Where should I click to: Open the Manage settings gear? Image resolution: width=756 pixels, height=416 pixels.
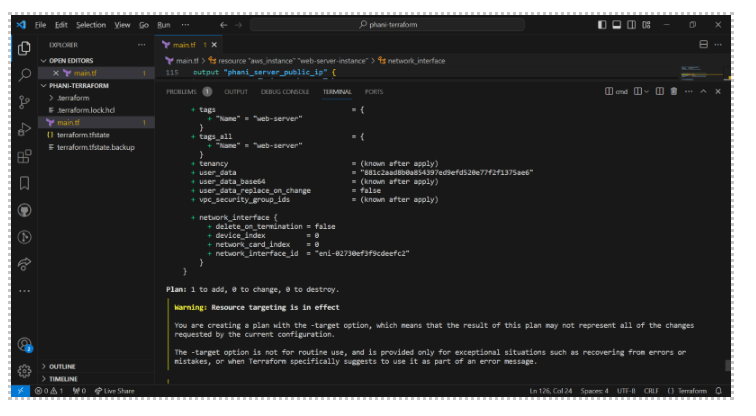tap(24, 370)
